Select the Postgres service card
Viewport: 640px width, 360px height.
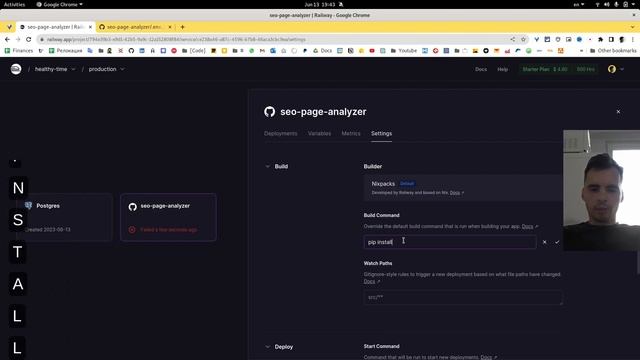click(x=64, y=217)
